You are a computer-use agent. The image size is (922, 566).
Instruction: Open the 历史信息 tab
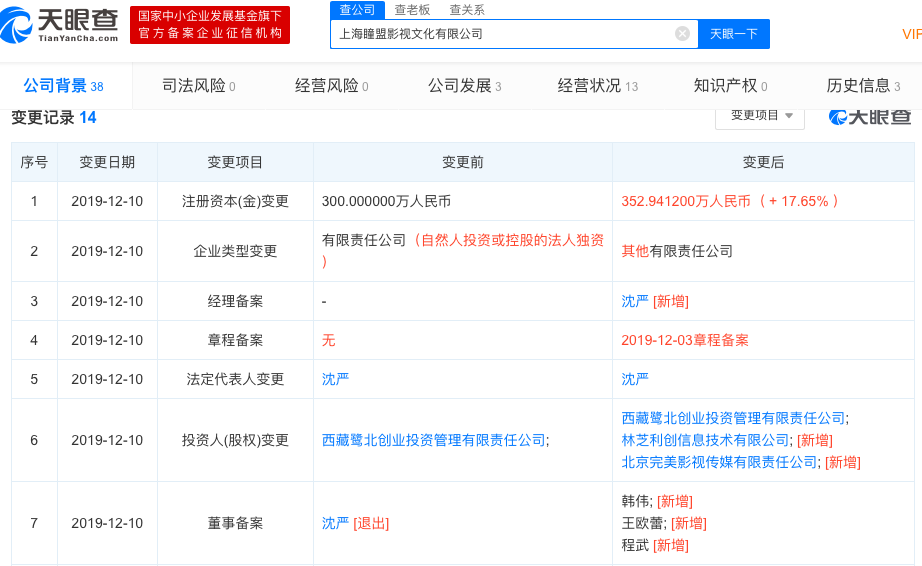pos(863,86)
